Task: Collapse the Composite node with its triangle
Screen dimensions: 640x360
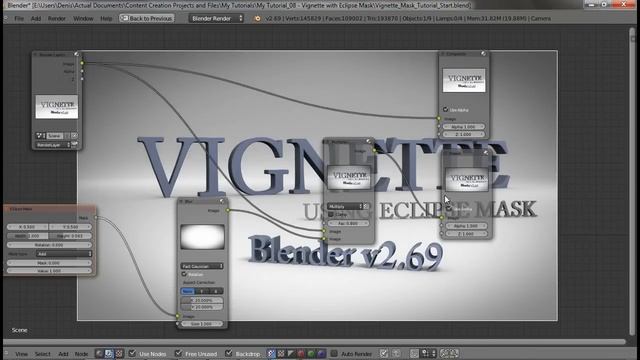Action: pos(442,54)
